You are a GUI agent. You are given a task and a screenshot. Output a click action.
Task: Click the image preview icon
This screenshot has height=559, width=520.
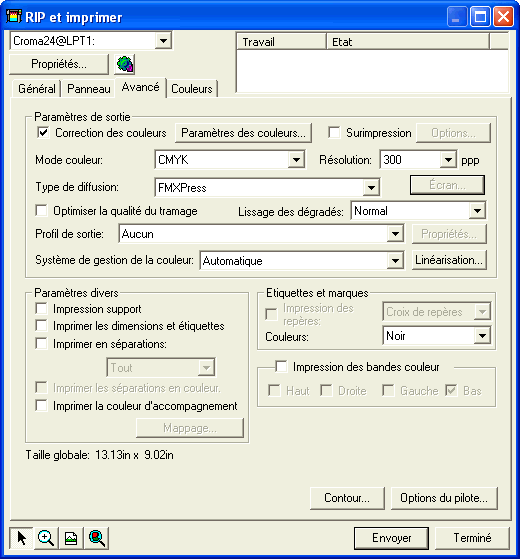71,538
